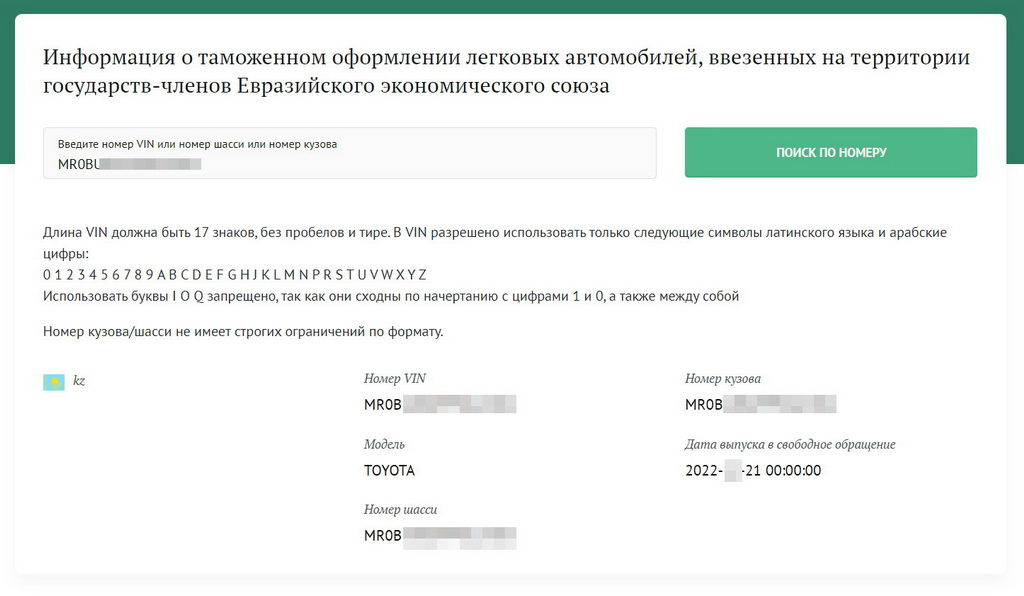Click the Номер шасси value
The image size is (1024, 596).
pyautogui.click(x=440, y=536)
